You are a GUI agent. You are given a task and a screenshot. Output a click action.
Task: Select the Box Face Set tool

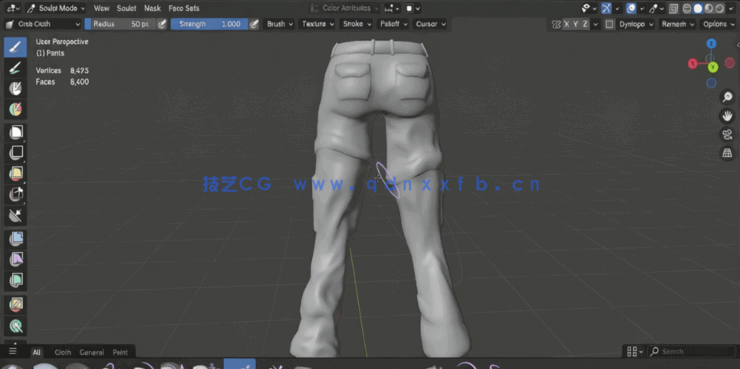coord(16,173)
